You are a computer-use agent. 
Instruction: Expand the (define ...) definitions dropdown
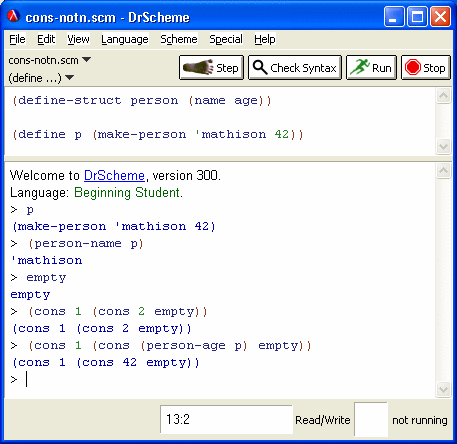point(41,78)
